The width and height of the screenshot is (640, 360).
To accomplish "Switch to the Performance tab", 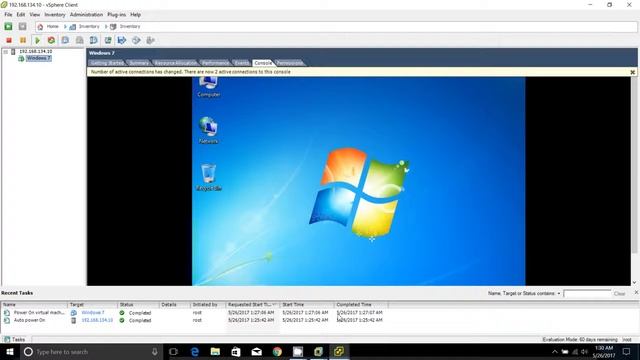I will pos(216,63).
